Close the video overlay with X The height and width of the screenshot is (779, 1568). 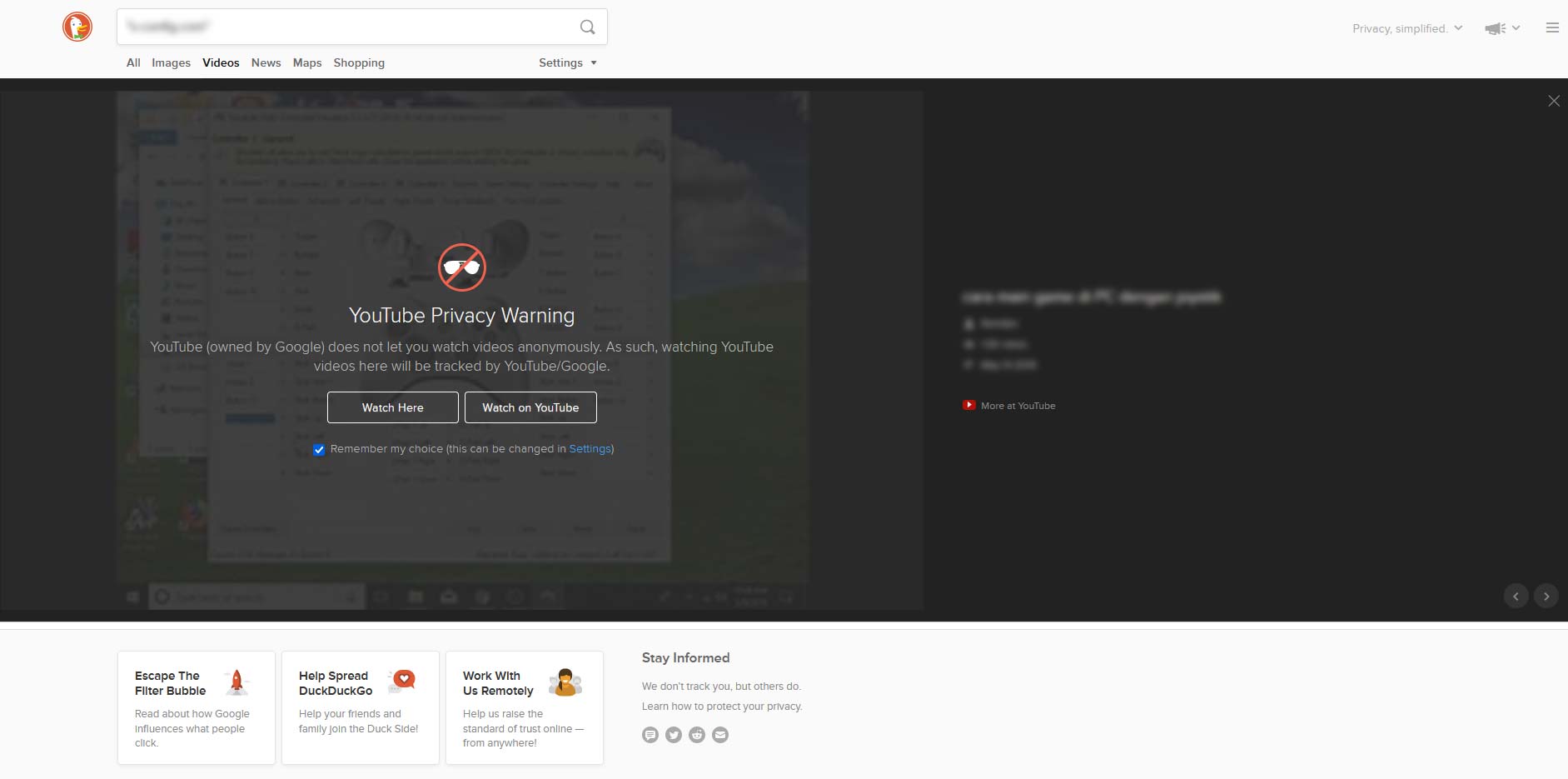click(x=1554, y=101)
